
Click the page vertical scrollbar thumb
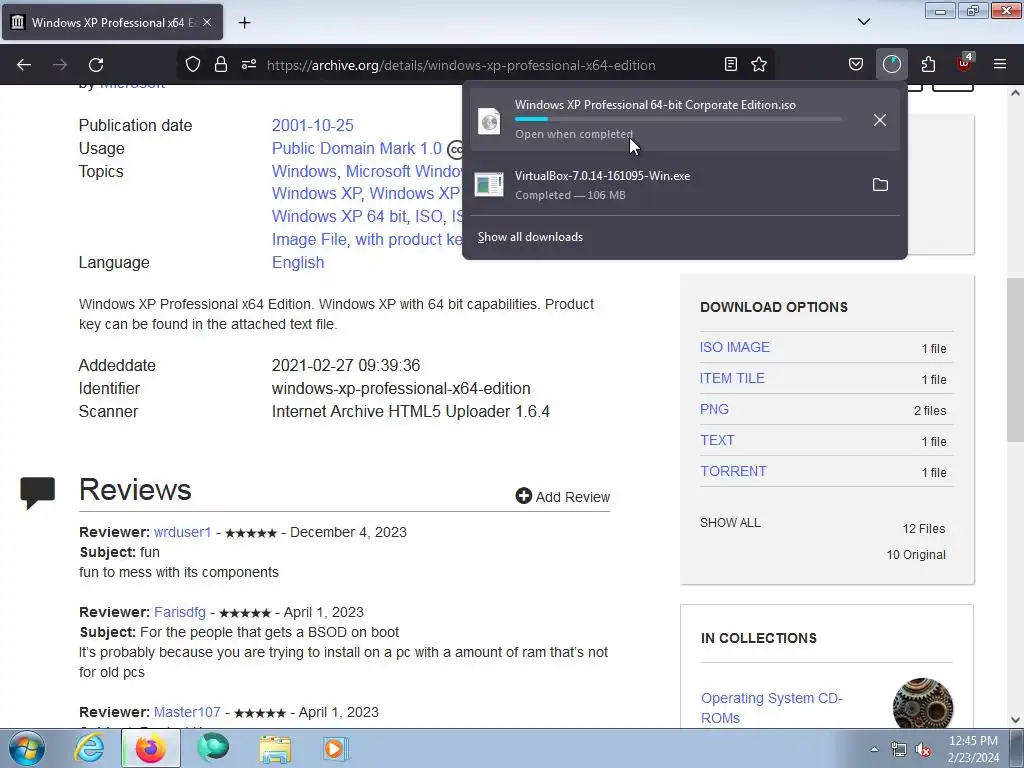(x=1015, y=360)
